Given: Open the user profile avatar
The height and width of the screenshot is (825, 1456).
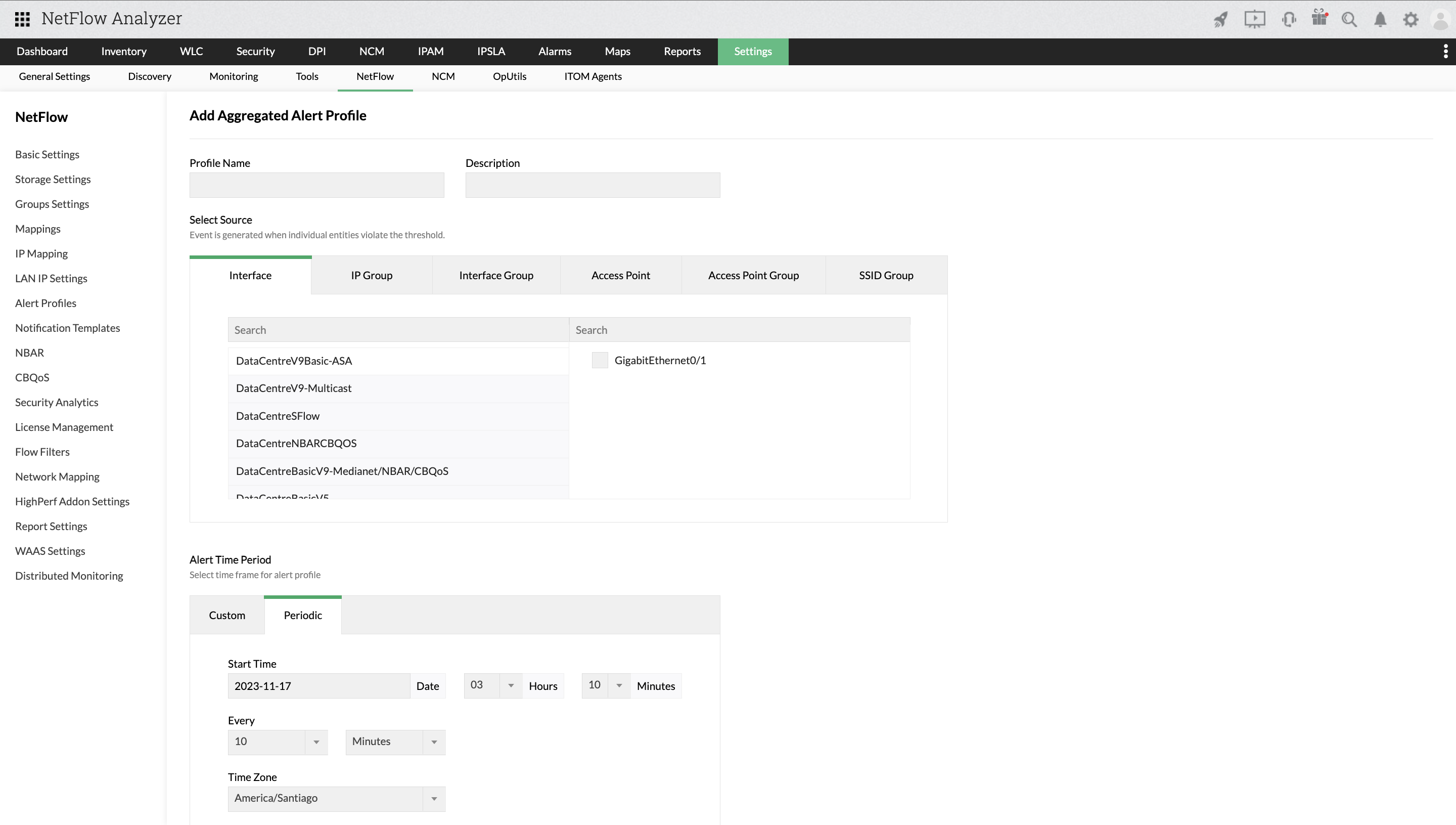Looking at the screenshot, I should pyautogui.click(x=1440, y=19).
